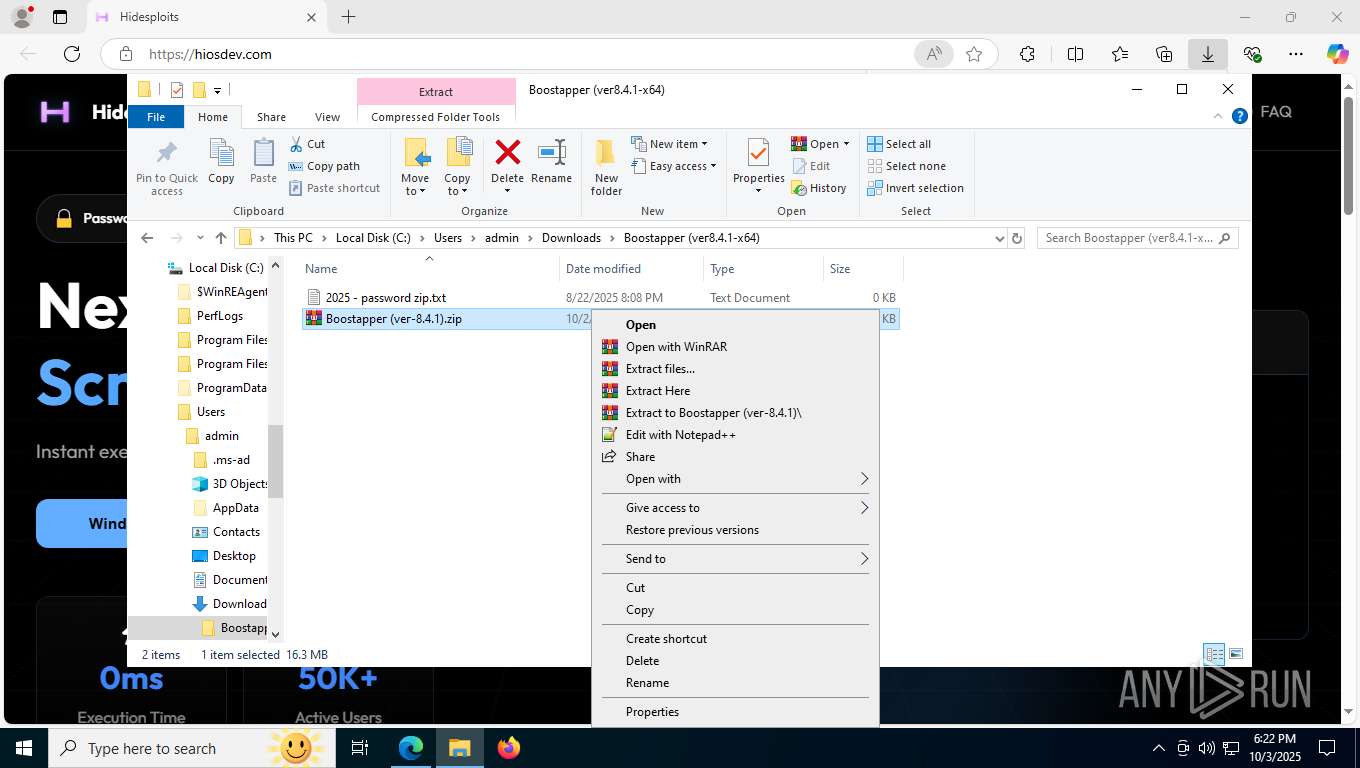Switch to details view button
Viewport: 1360px width, 768px height.
(1215, 654)
